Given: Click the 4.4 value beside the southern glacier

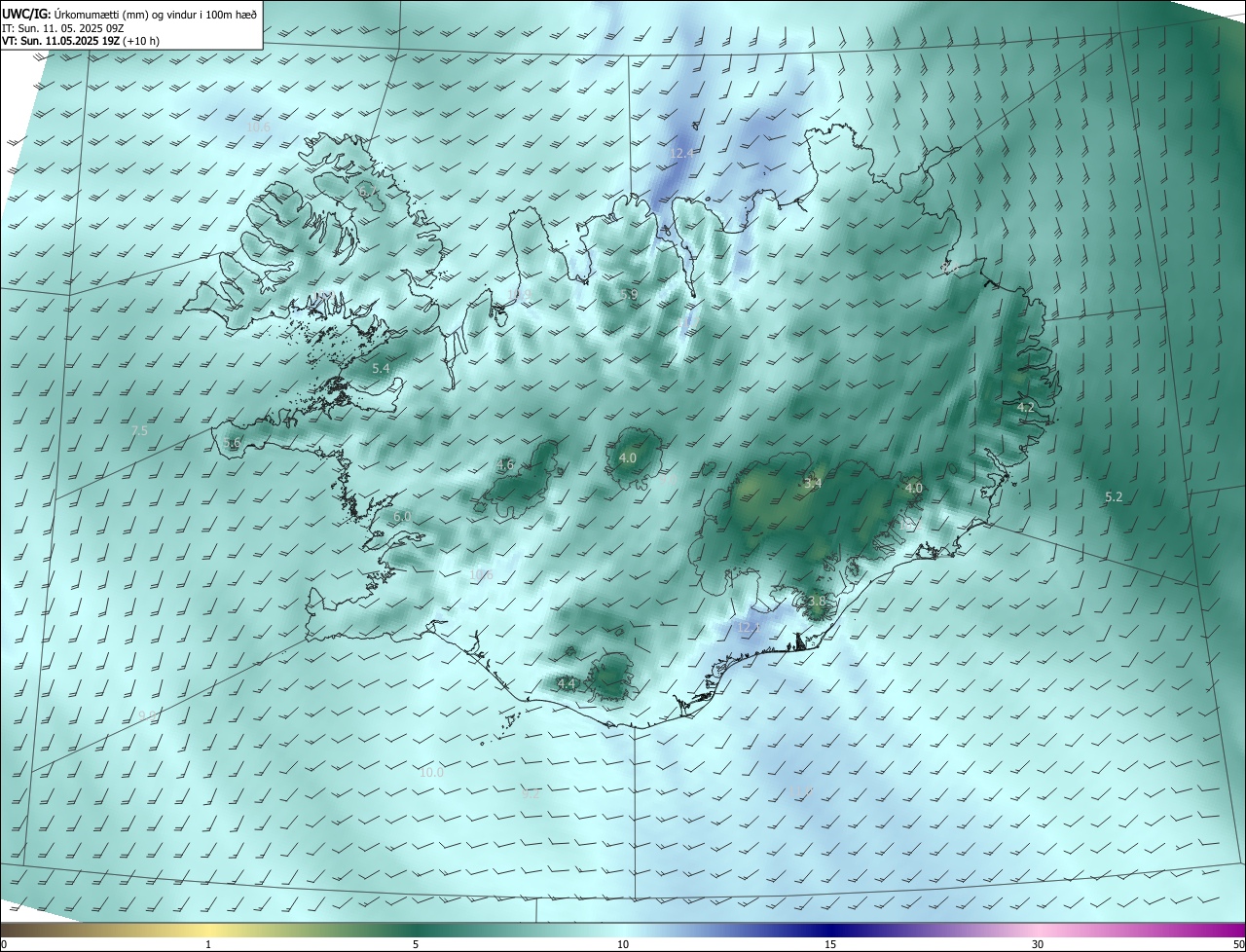Looking at the screenshot, I should 567,683.
